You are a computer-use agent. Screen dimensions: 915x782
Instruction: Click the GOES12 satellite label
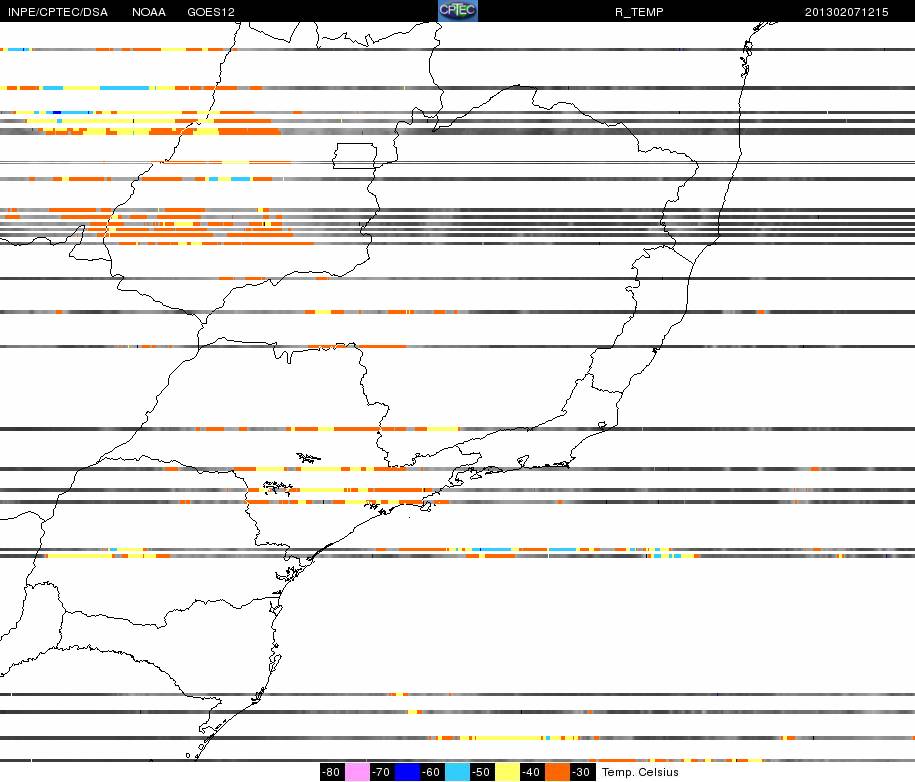211,12
